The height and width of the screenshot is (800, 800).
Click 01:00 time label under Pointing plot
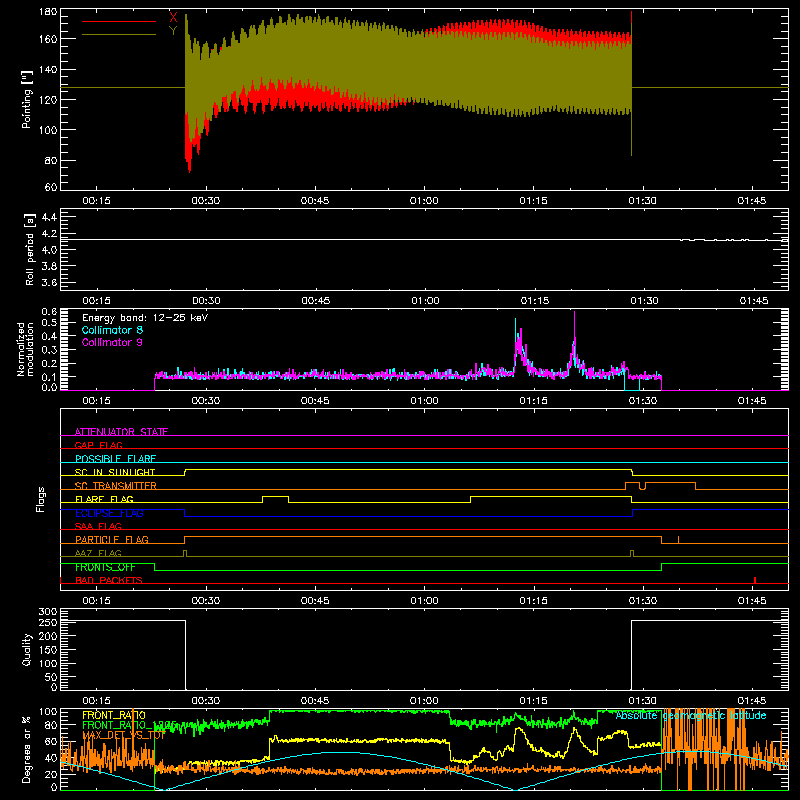click(x=424, y=201)
